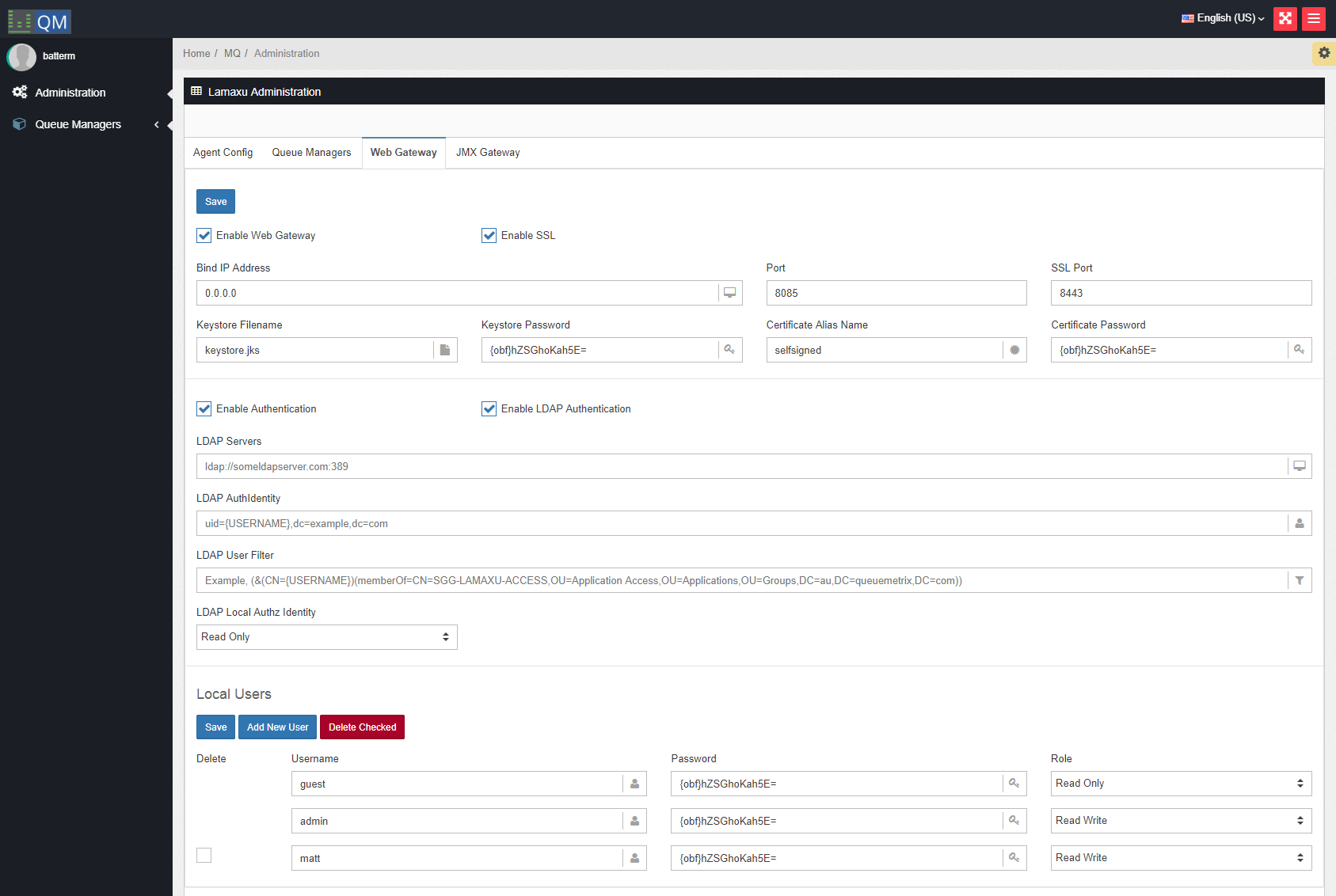
Task: Click the filter icon in LDAP User Filter
Action: tap(1300, 580)
